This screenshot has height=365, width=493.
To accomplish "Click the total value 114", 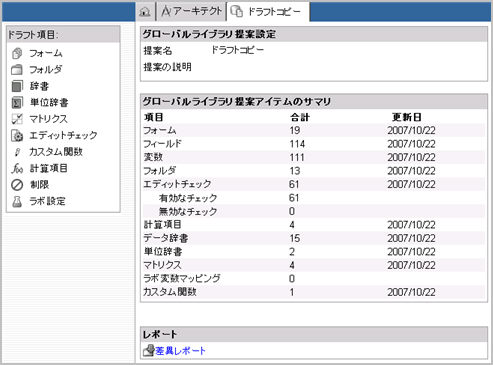I will pos(297,144).
